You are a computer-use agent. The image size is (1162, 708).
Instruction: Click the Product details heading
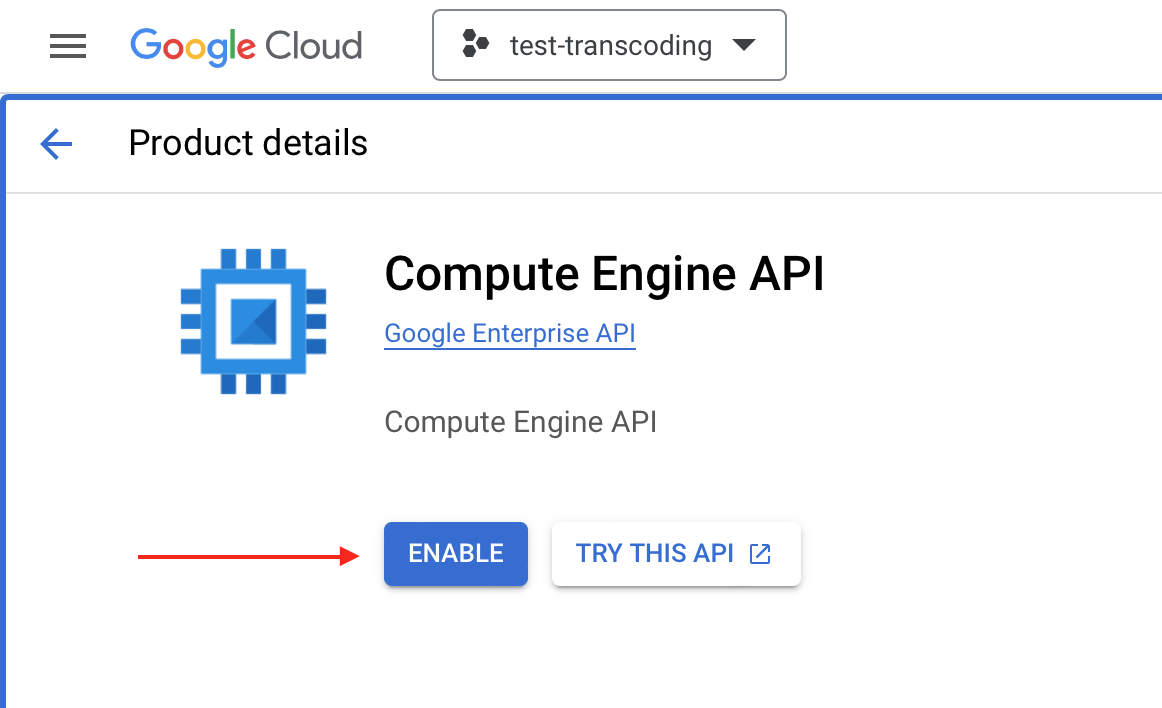coord(248,143)
